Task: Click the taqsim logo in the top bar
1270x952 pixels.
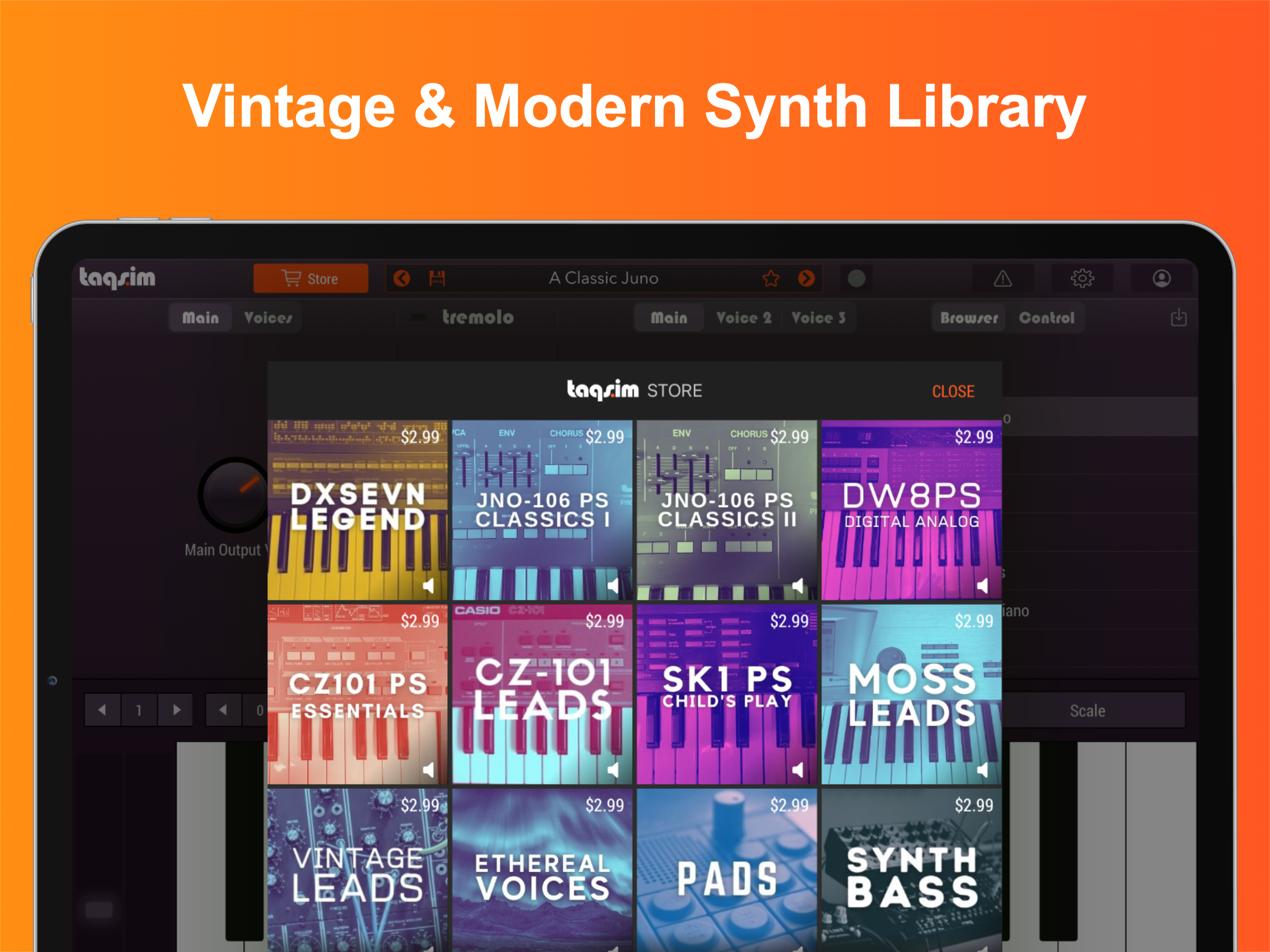Action: (x=117, y=278)
